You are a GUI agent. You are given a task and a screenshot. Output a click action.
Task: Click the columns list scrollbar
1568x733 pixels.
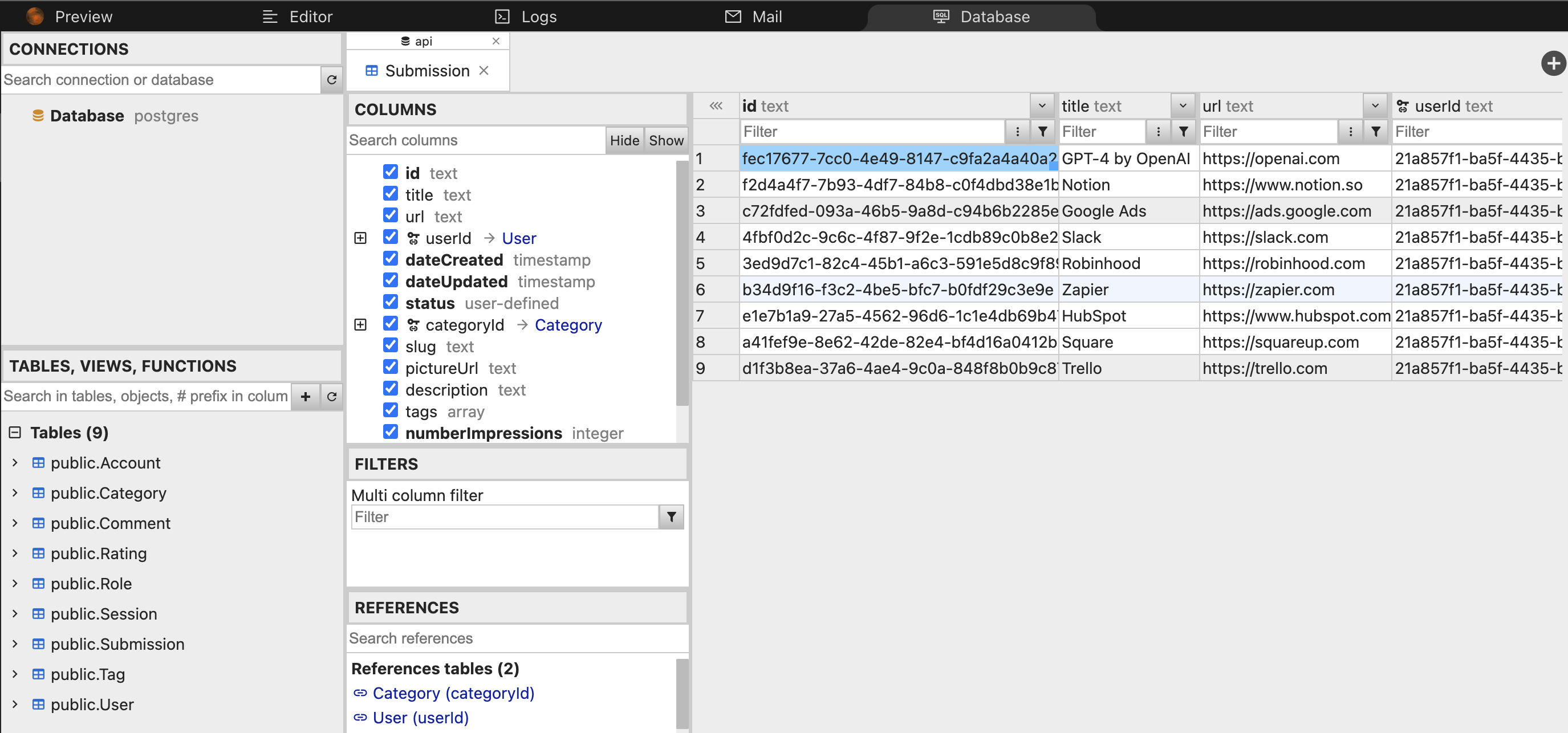point(682,283)
